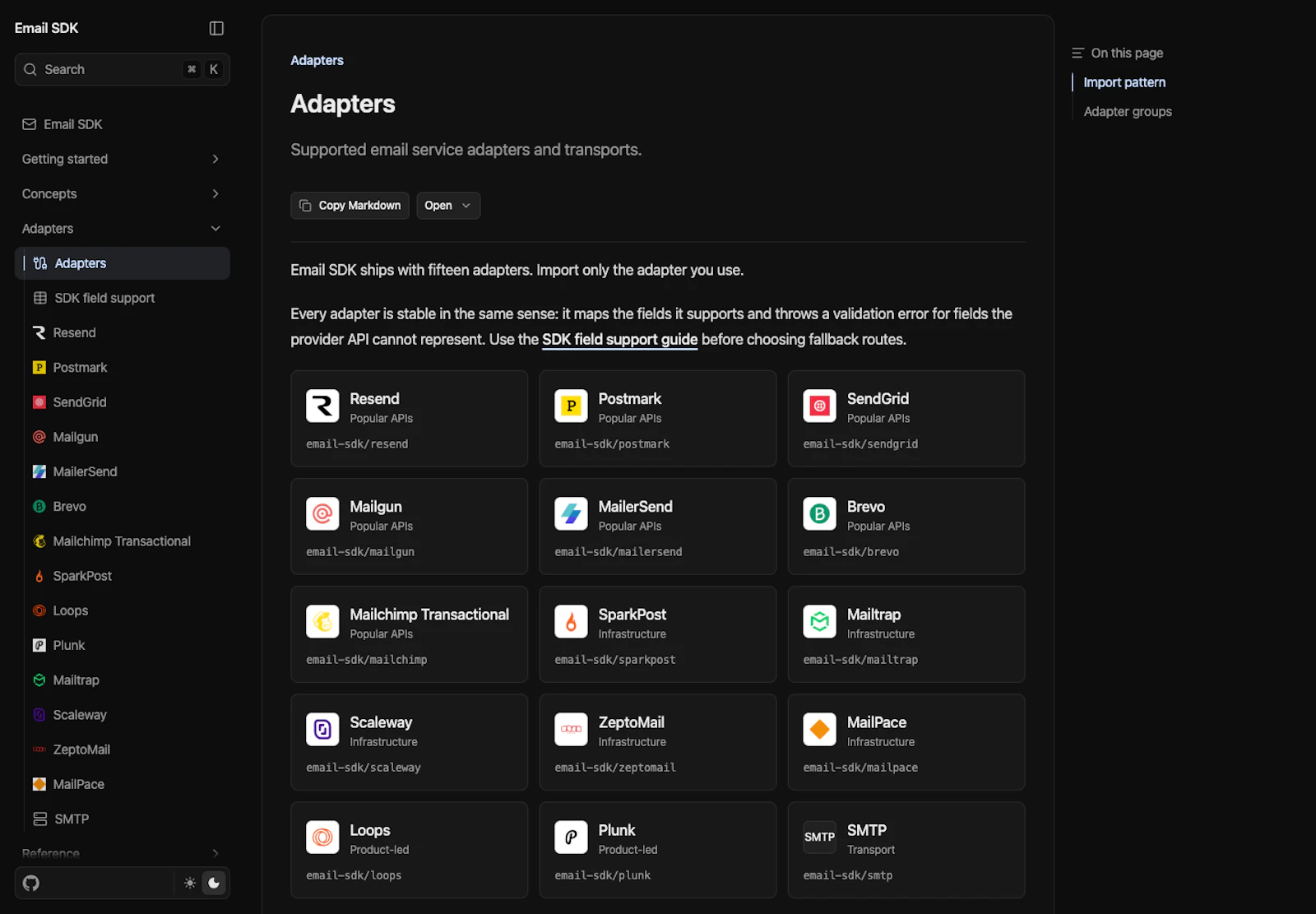The image size is (1316, 914).
Task: Click the Resend logo in card grid
Action: 322,406
